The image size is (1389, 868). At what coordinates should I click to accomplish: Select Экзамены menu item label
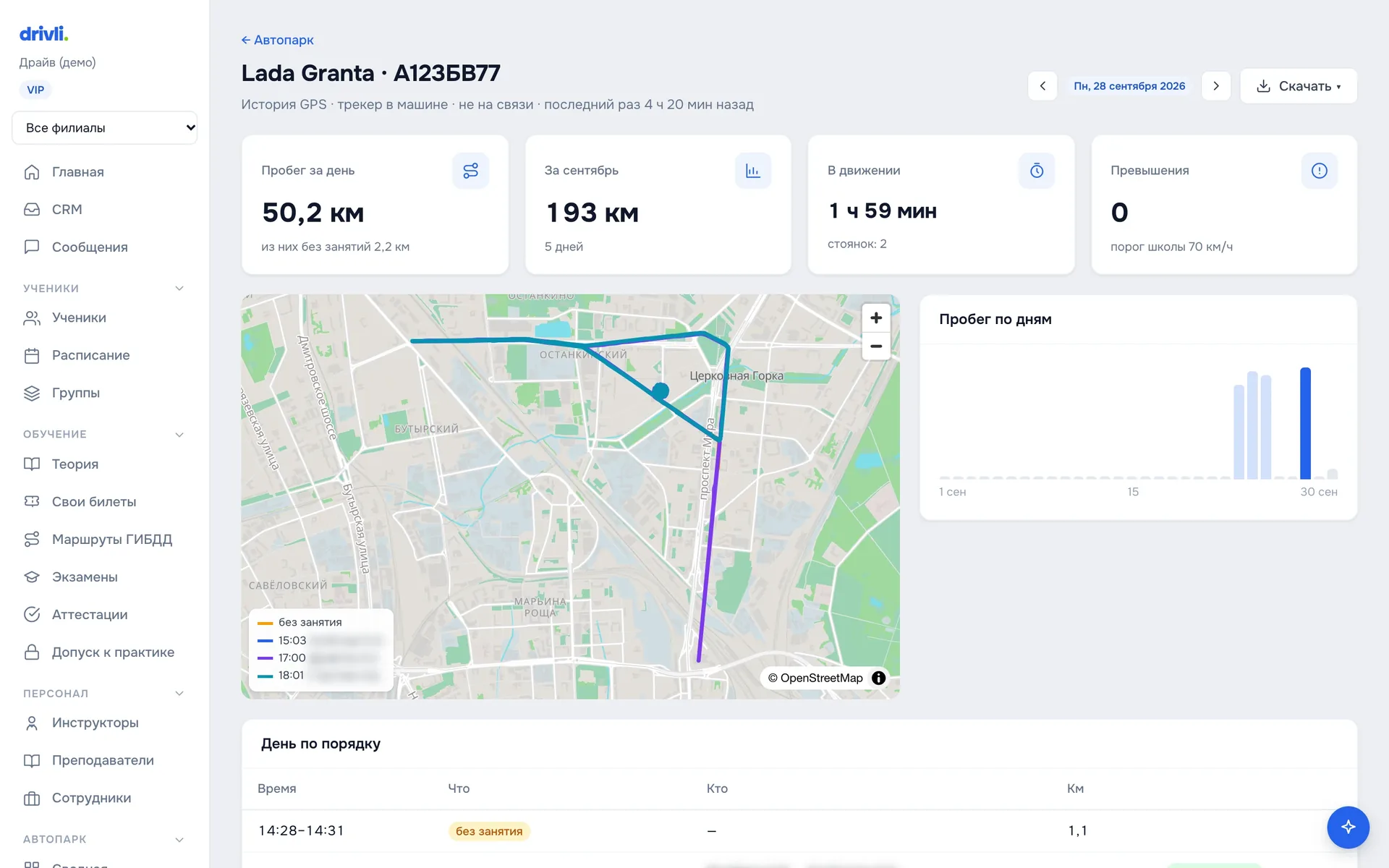(85, 577)
